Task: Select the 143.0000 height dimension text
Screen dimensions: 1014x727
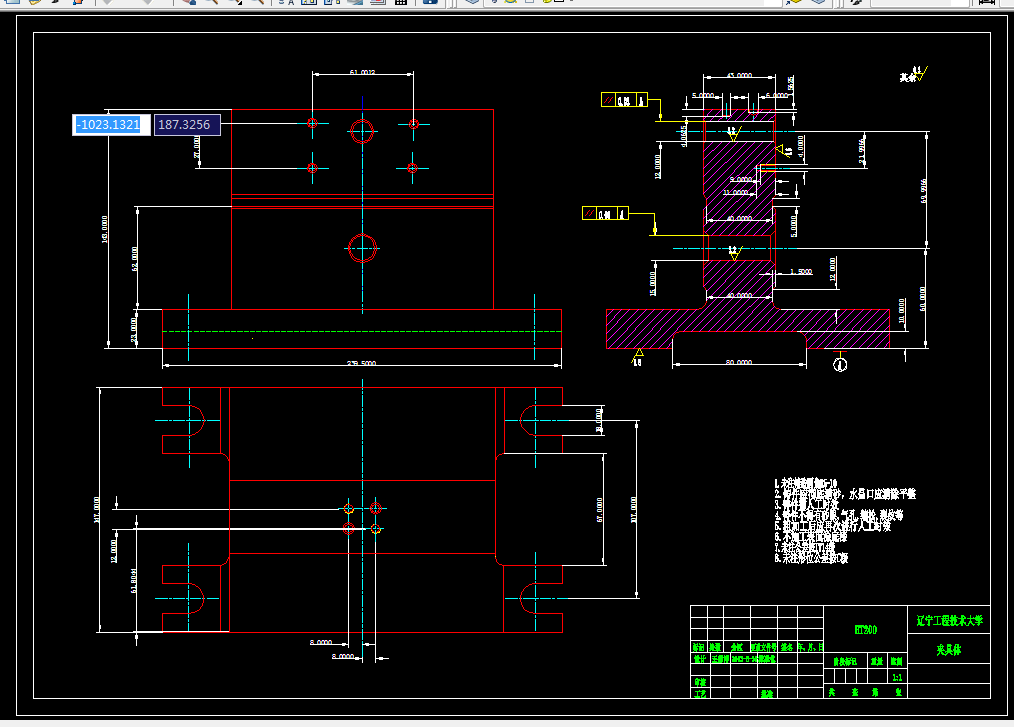Action: coord(105,230)
